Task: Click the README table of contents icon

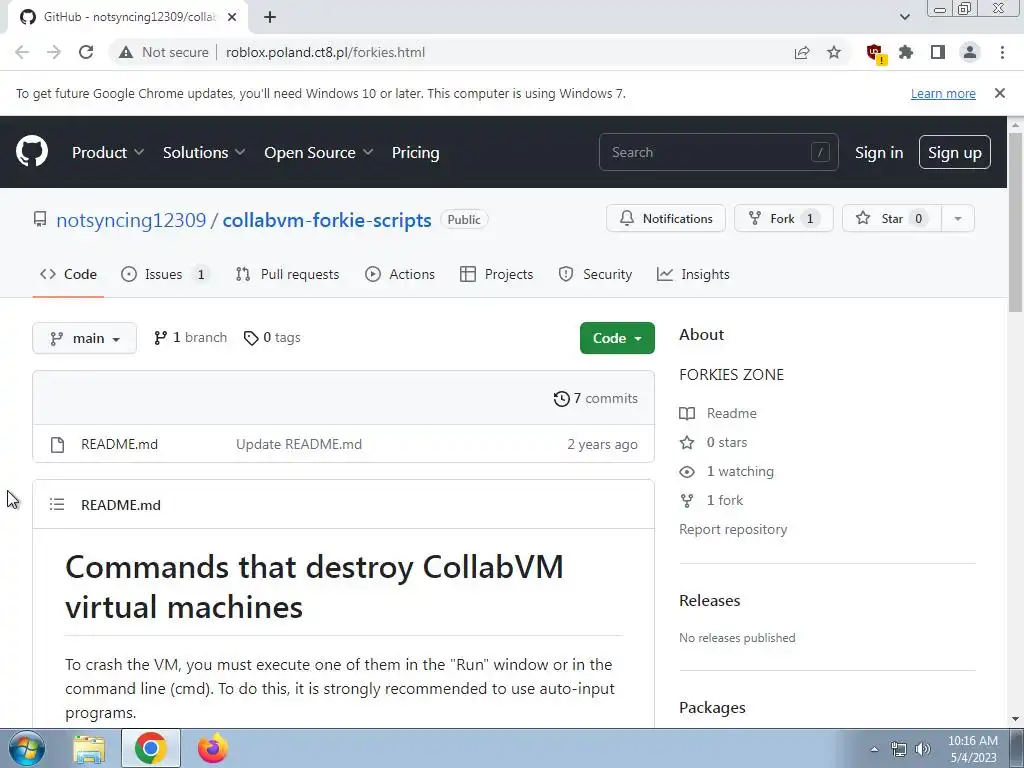Action: tap(57, 504)
